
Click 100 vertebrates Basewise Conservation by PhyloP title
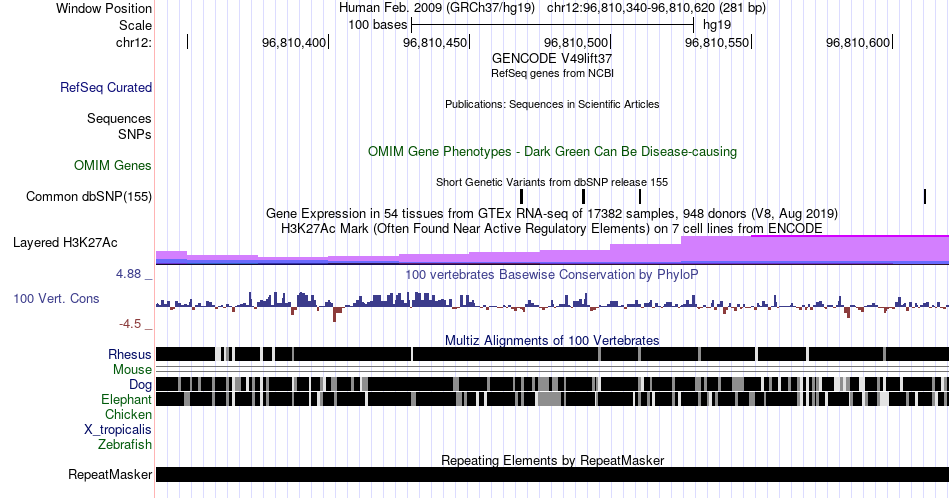(x=552, y=274)
